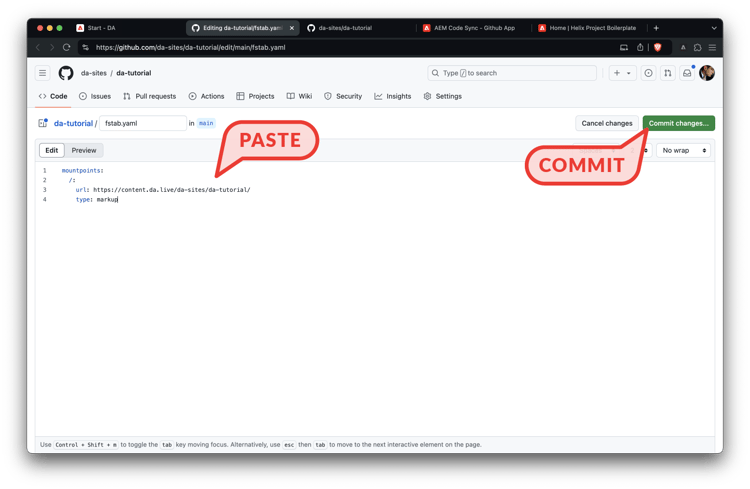Click Cancel changes button

607,123
